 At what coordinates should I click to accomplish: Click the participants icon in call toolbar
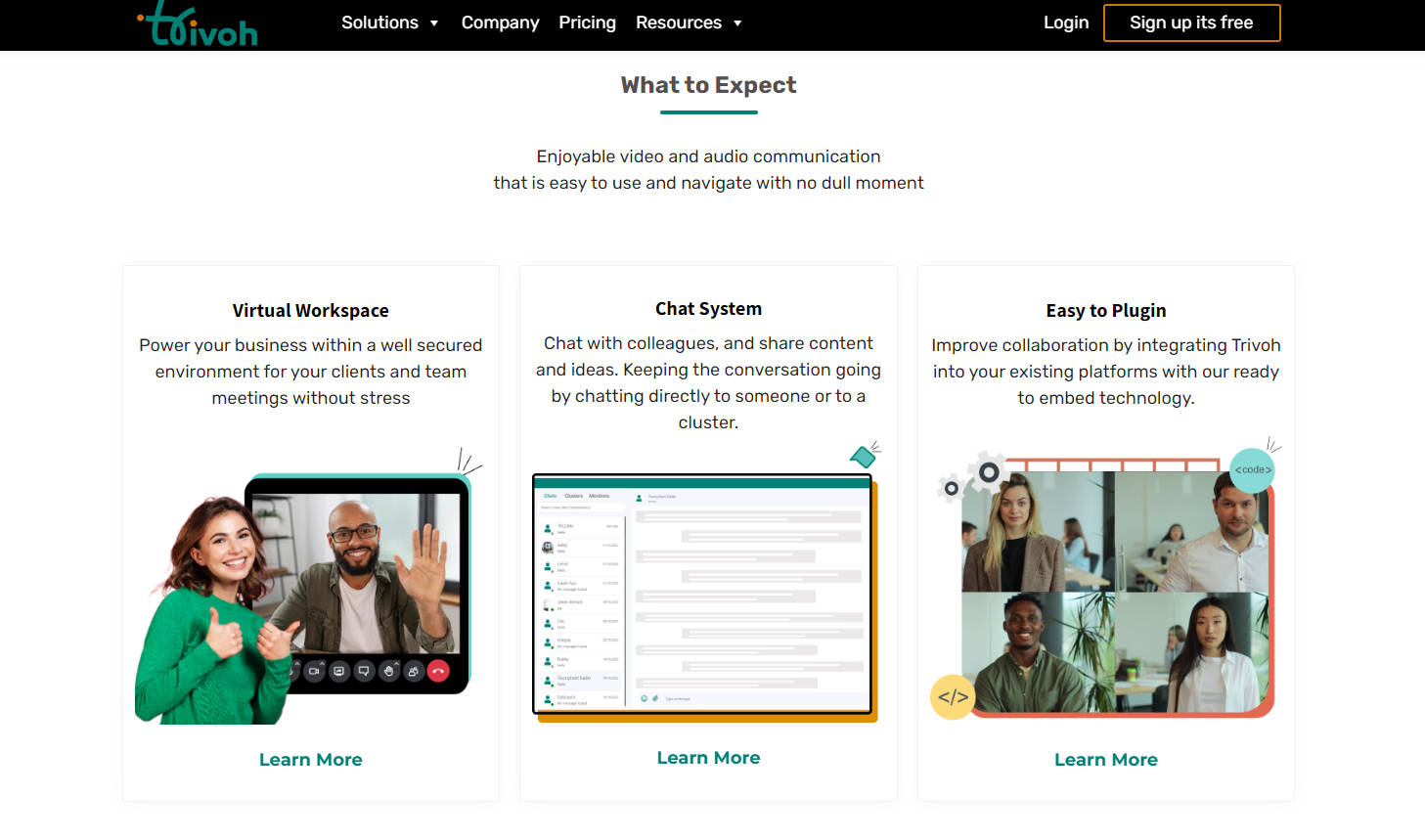click(414, 671)
